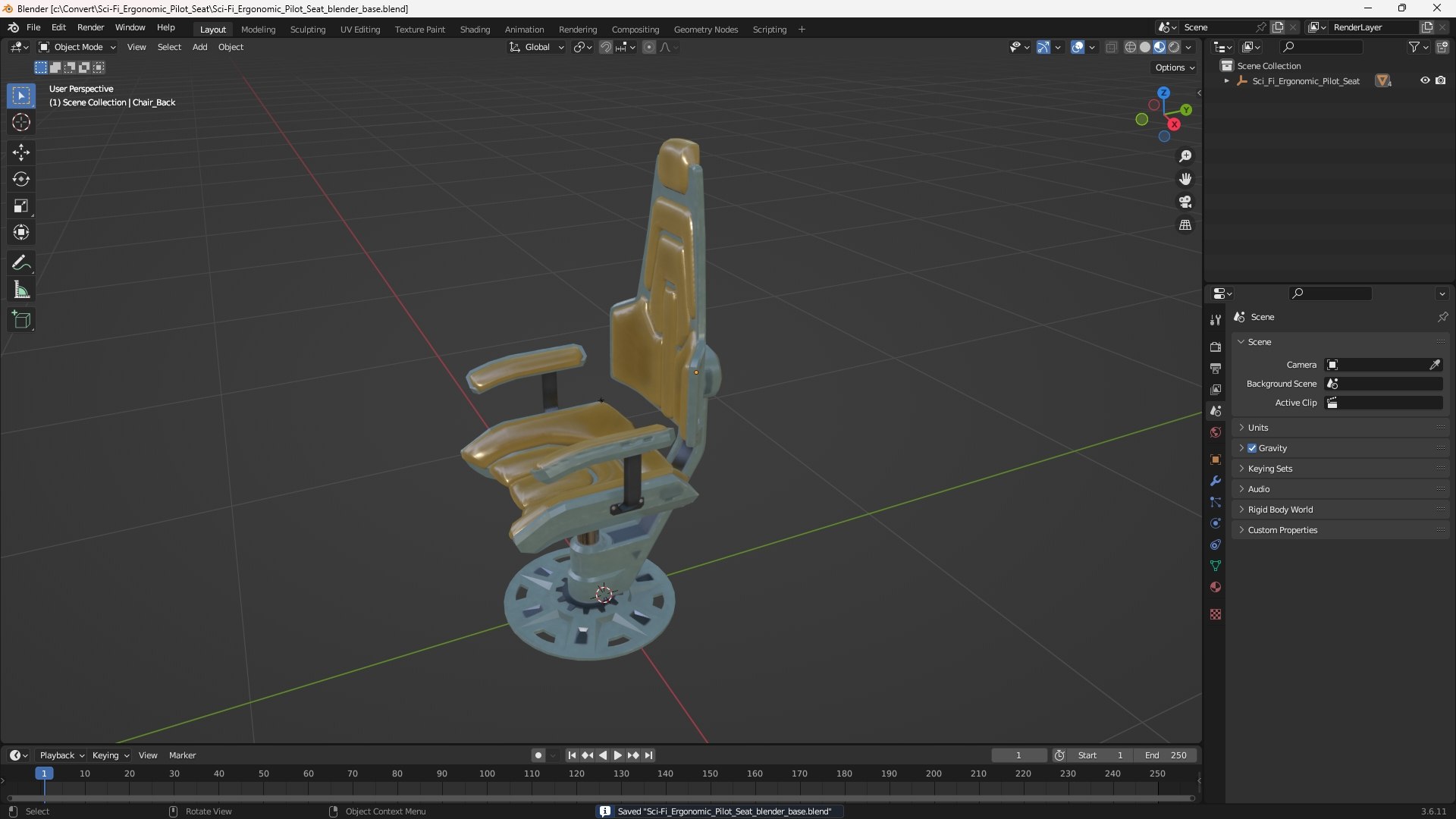
Task: Click Keying in the timeline header
Action: point(111,755)
